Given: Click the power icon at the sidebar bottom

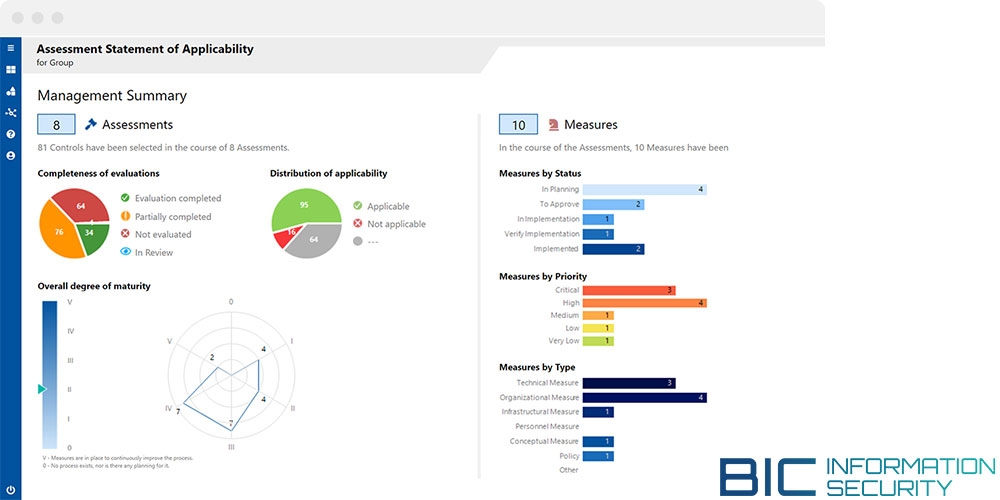Looking at the screenshot, I should click(x=10, y=490).
